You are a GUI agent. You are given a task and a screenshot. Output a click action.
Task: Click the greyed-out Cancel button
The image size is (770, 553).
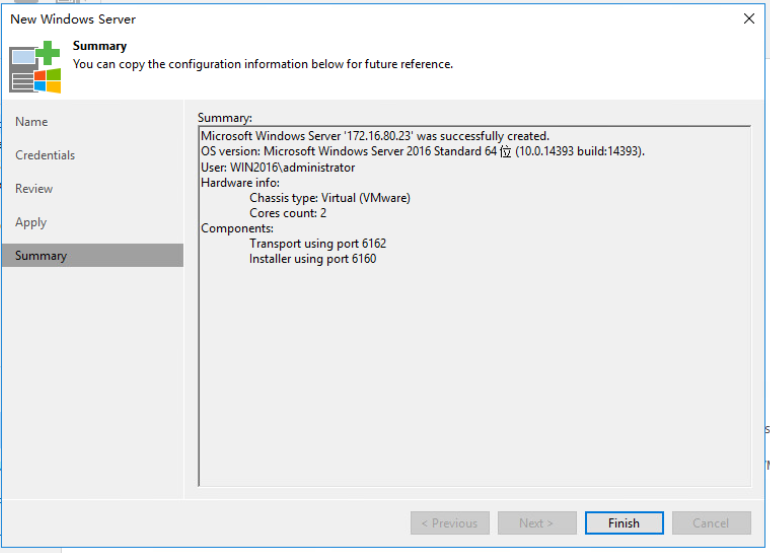pos(711,523)
